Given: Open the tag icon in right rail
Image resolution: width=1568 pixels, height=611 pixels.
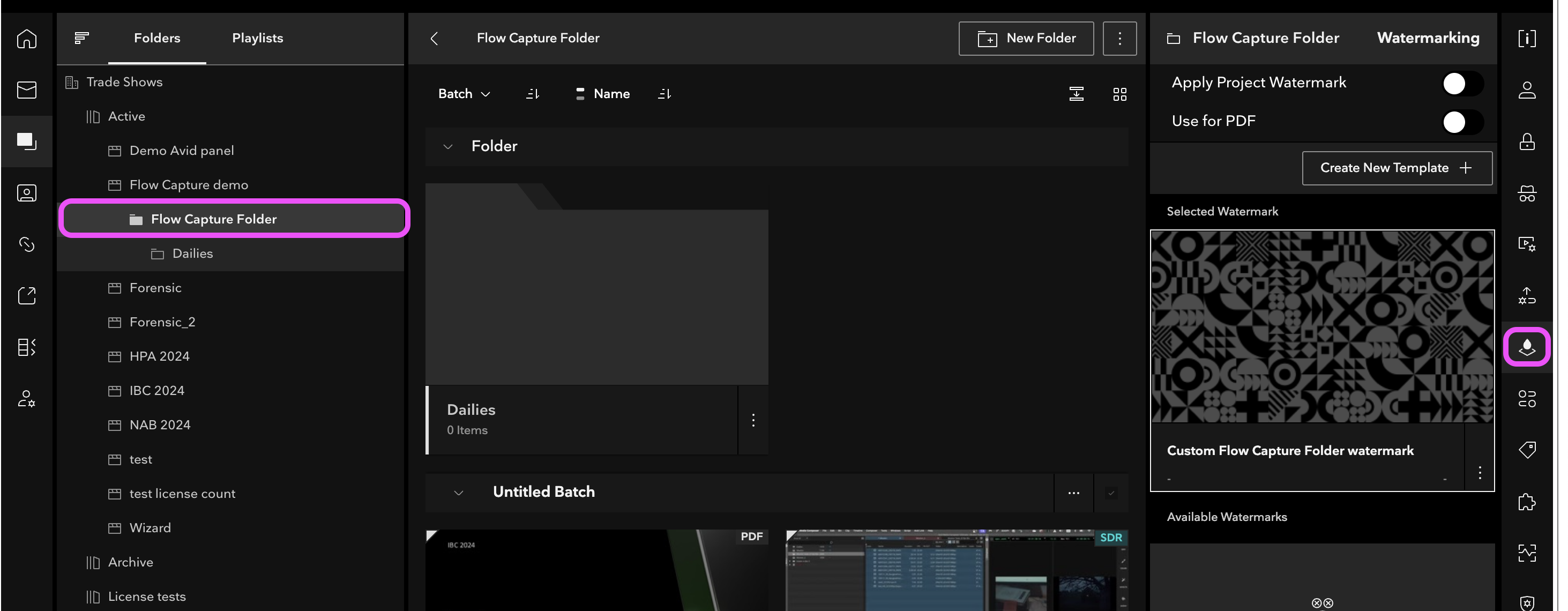Looking at the screenshot, I should click(x=1526, y=450).
